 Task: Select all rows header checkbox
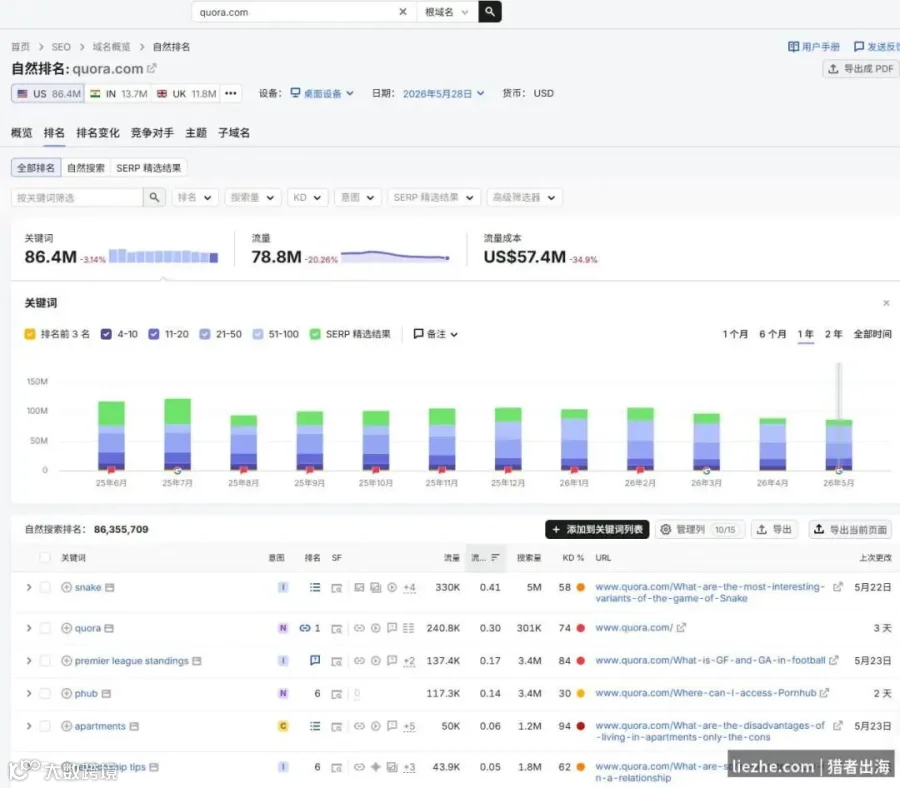[45, 557]
